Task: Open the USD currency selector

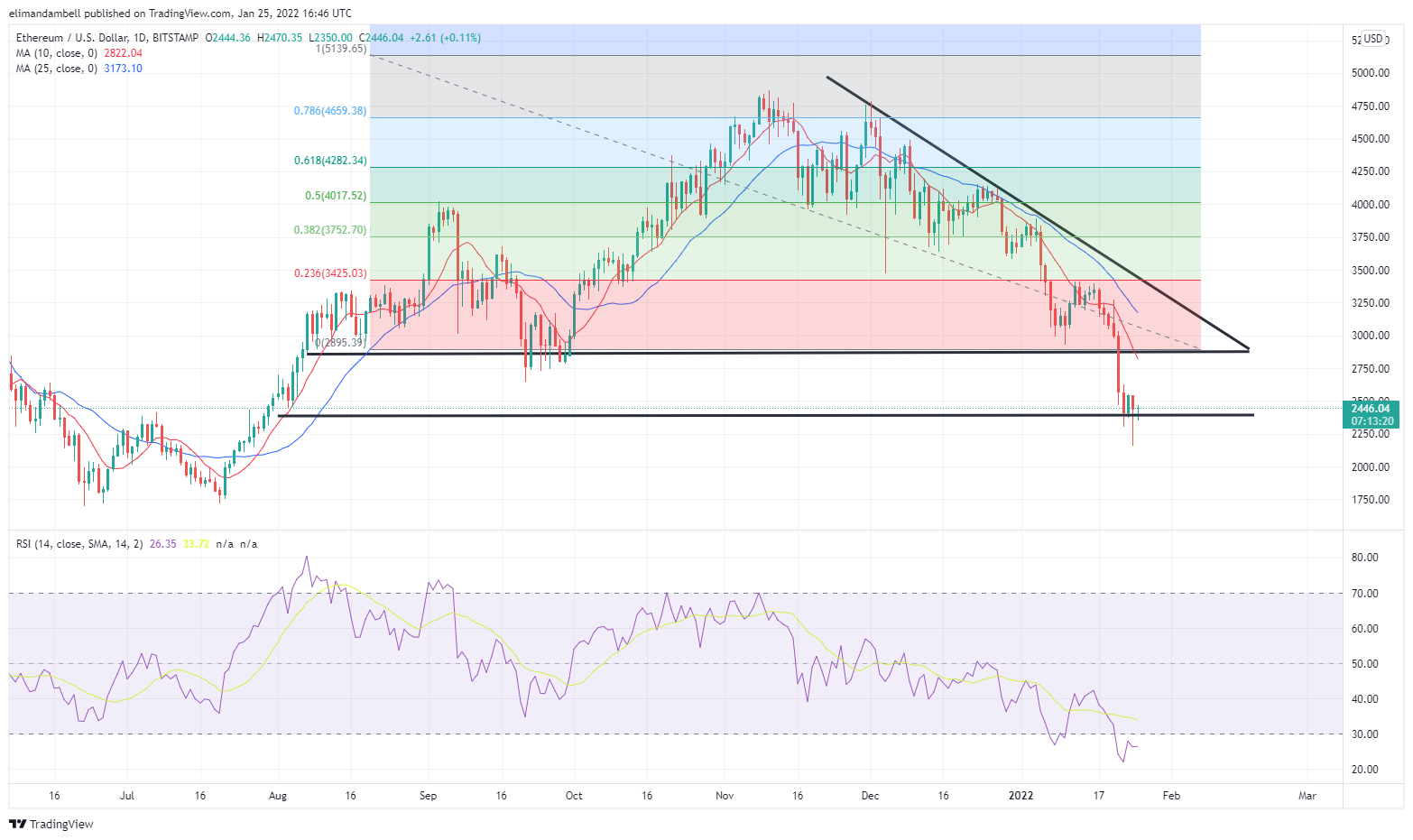Action: click(x=1372, y=39)
